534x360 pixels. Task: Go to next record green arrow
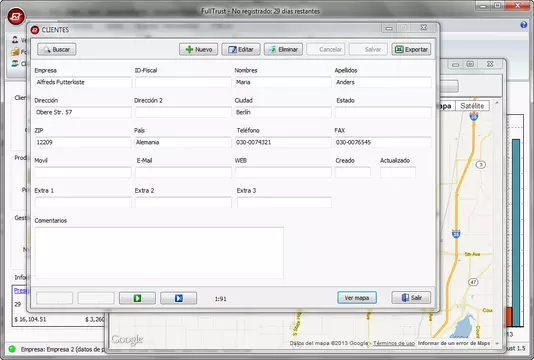click(137, 298)
